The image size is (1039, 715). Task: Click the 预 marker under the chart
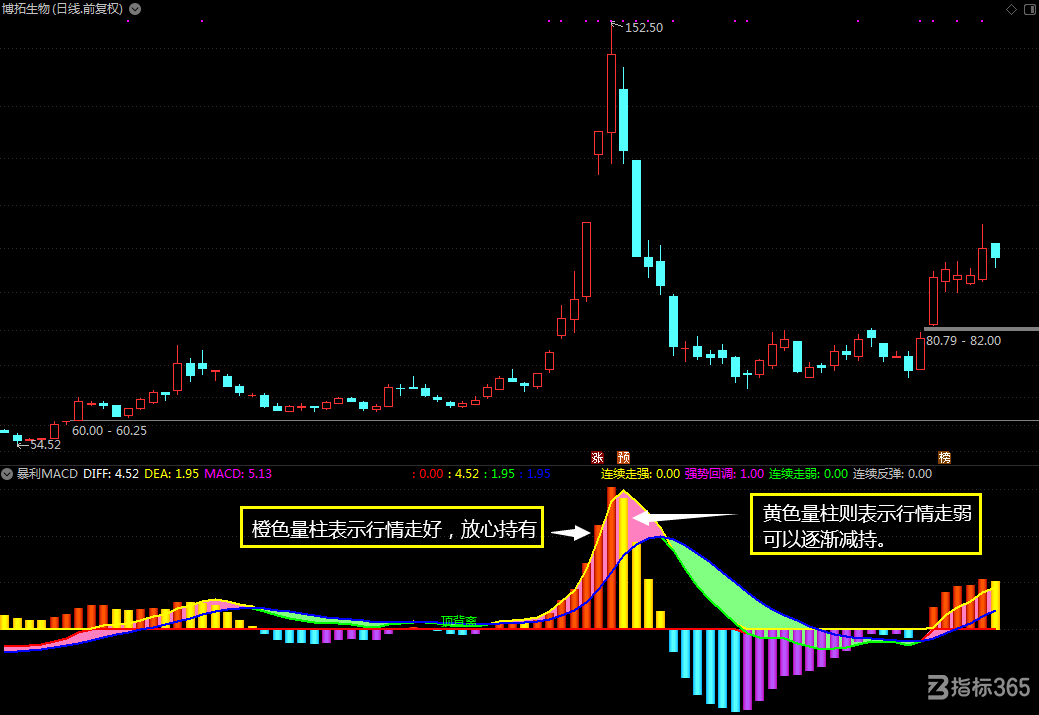pos(624,457)
